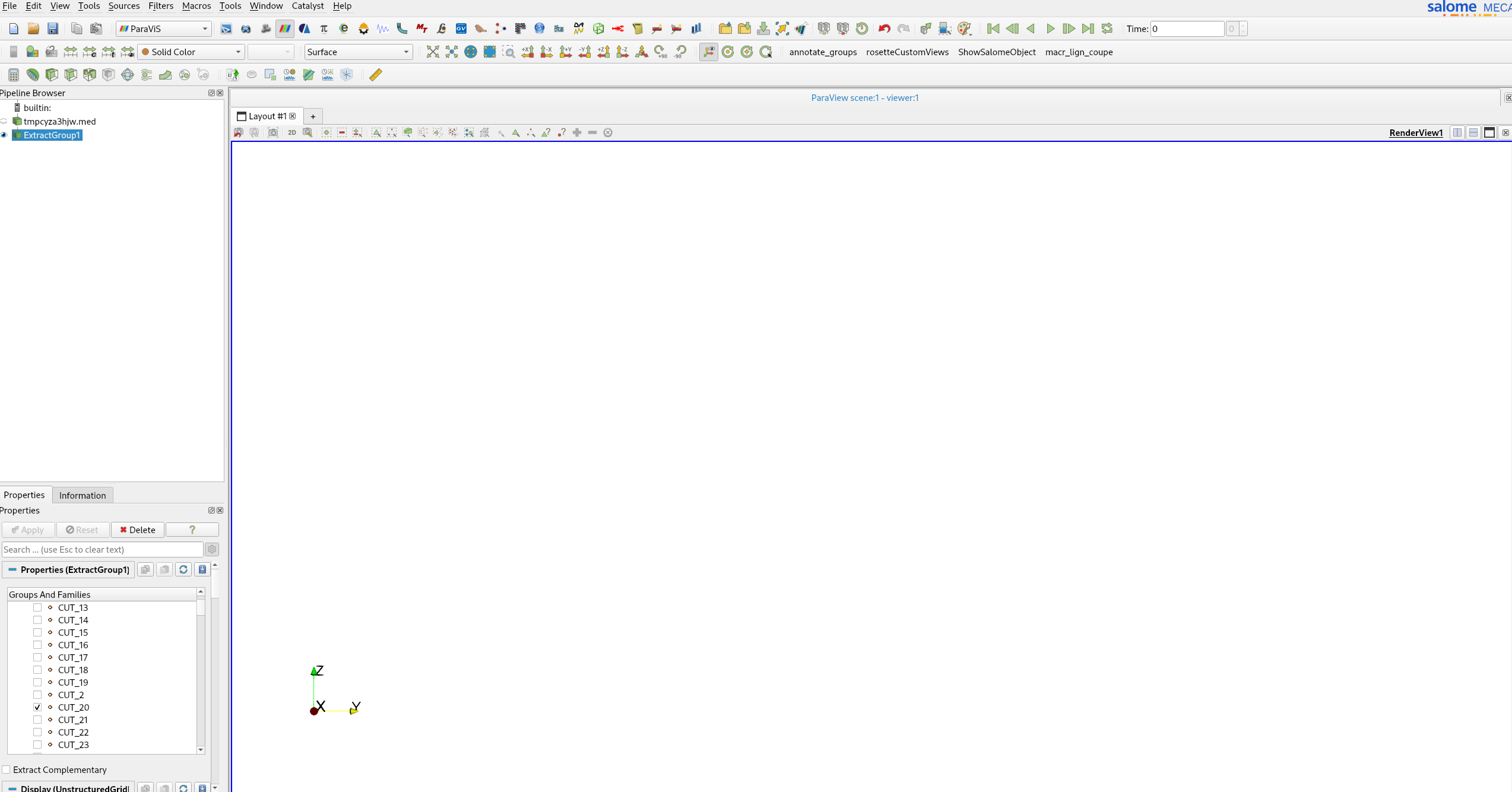Click Zoom to data icon

pyautogui.click(x=452, y=52)
